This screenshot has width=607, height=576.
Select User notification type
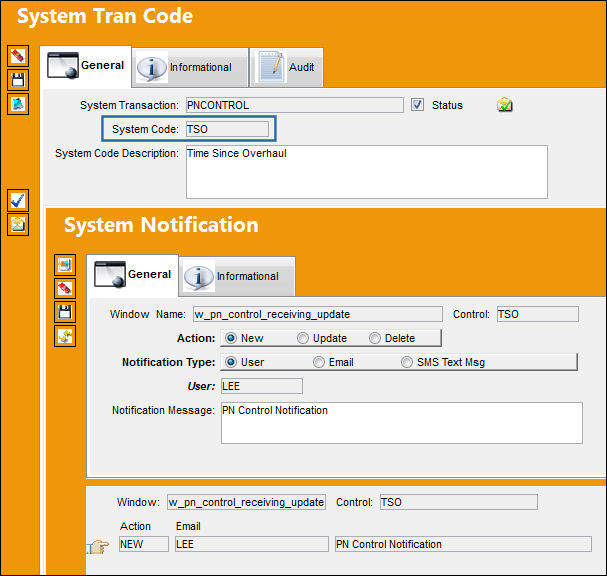tap(231, 362)
